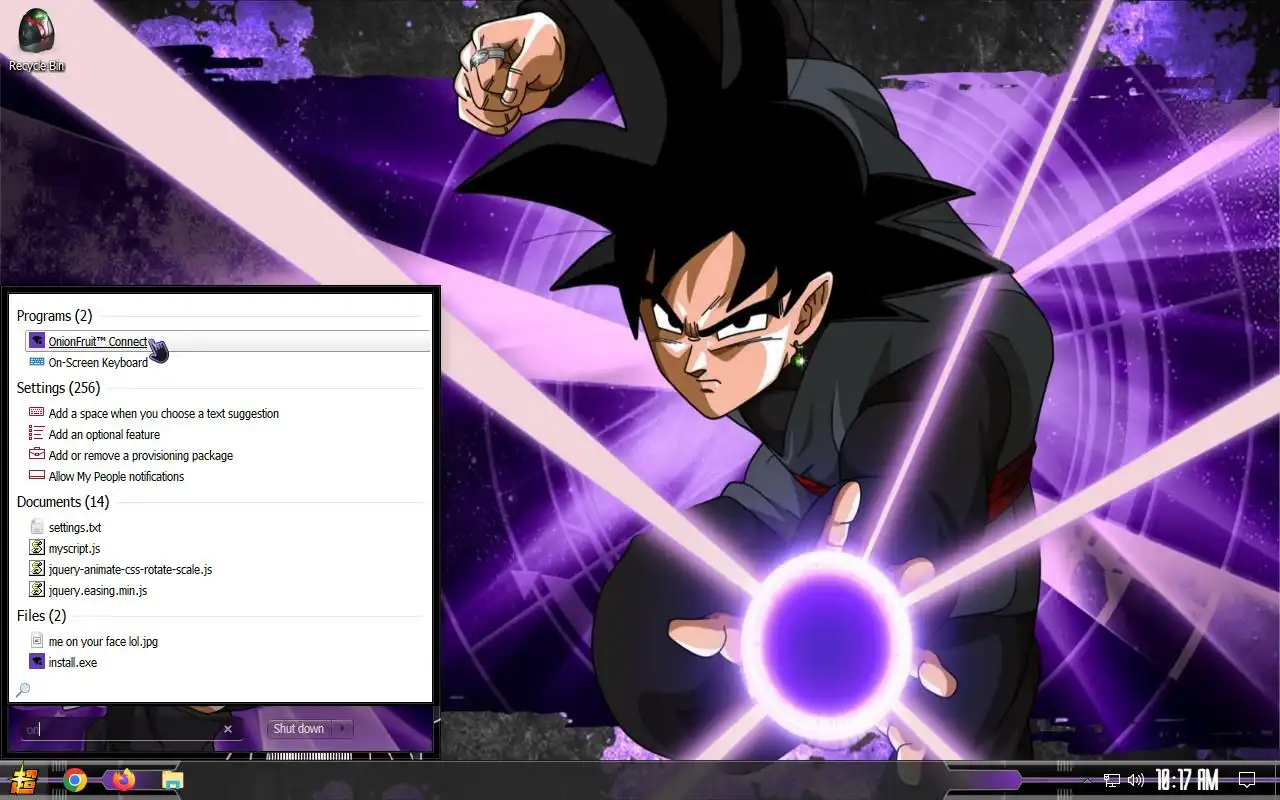
Task: Open 'Add or remove a provisioning package'
Action: pyautogui.click(x=141, y=455)
